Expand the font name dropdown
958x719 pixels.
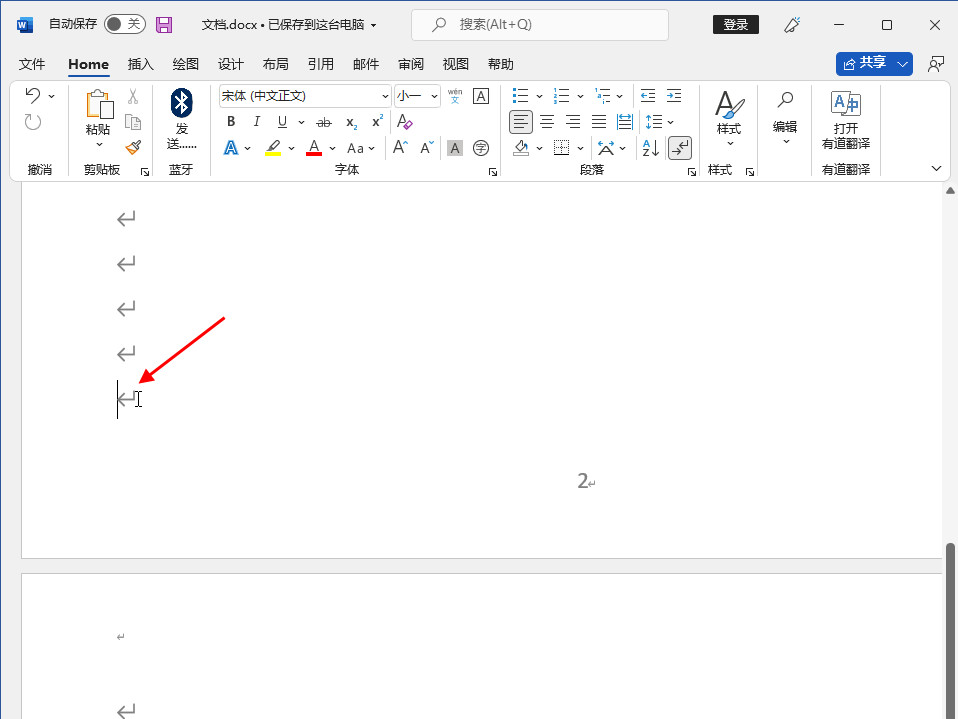click(x=385, y=96)
